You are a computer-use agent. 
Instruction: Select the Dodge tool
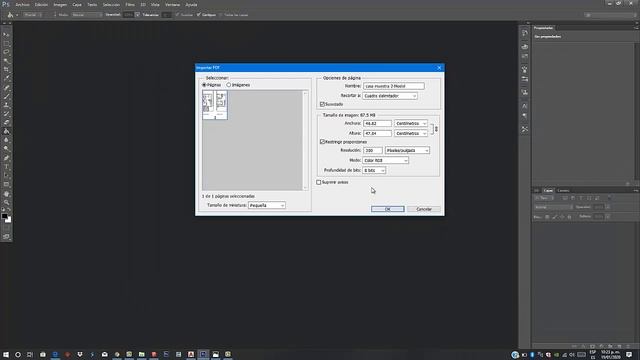tap(6, 149)
